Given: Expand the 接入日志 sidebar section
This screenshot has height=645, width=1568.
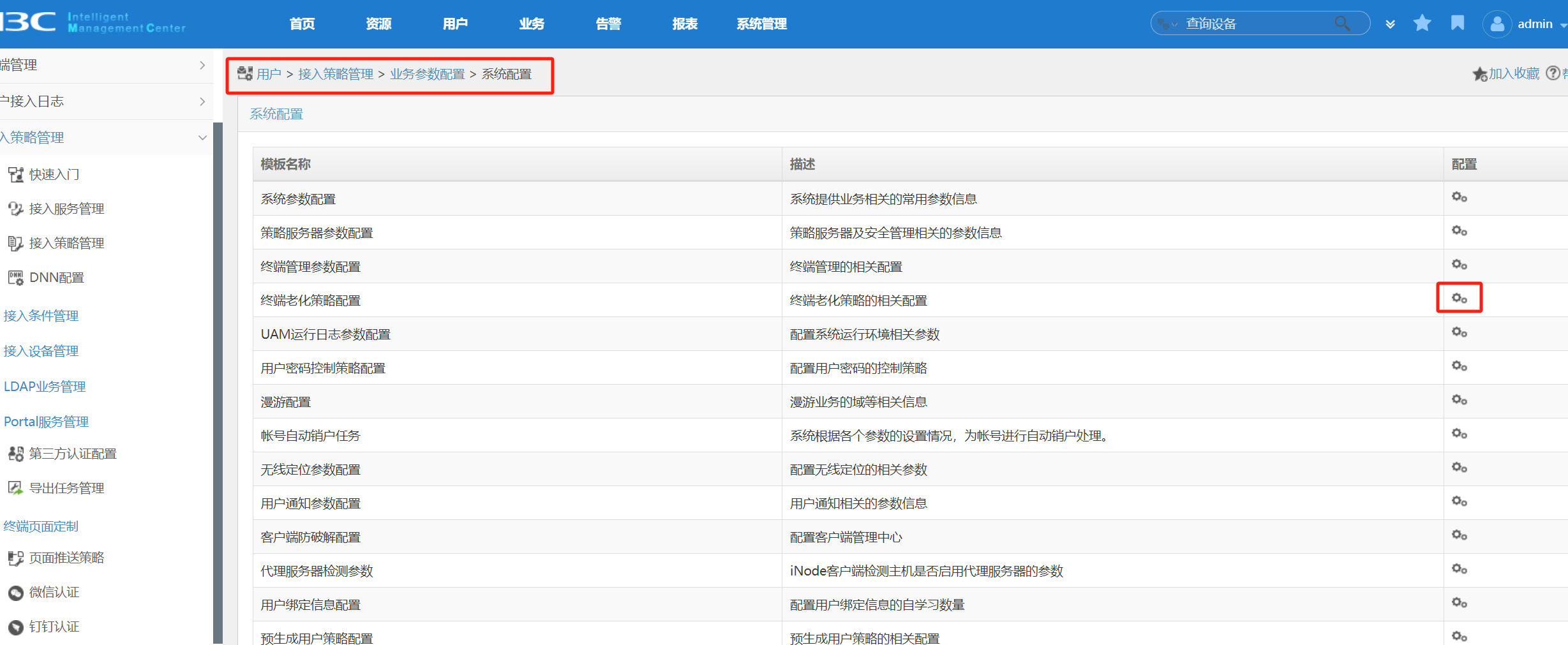Looking at the screenshot, I should tap(202, 101).
